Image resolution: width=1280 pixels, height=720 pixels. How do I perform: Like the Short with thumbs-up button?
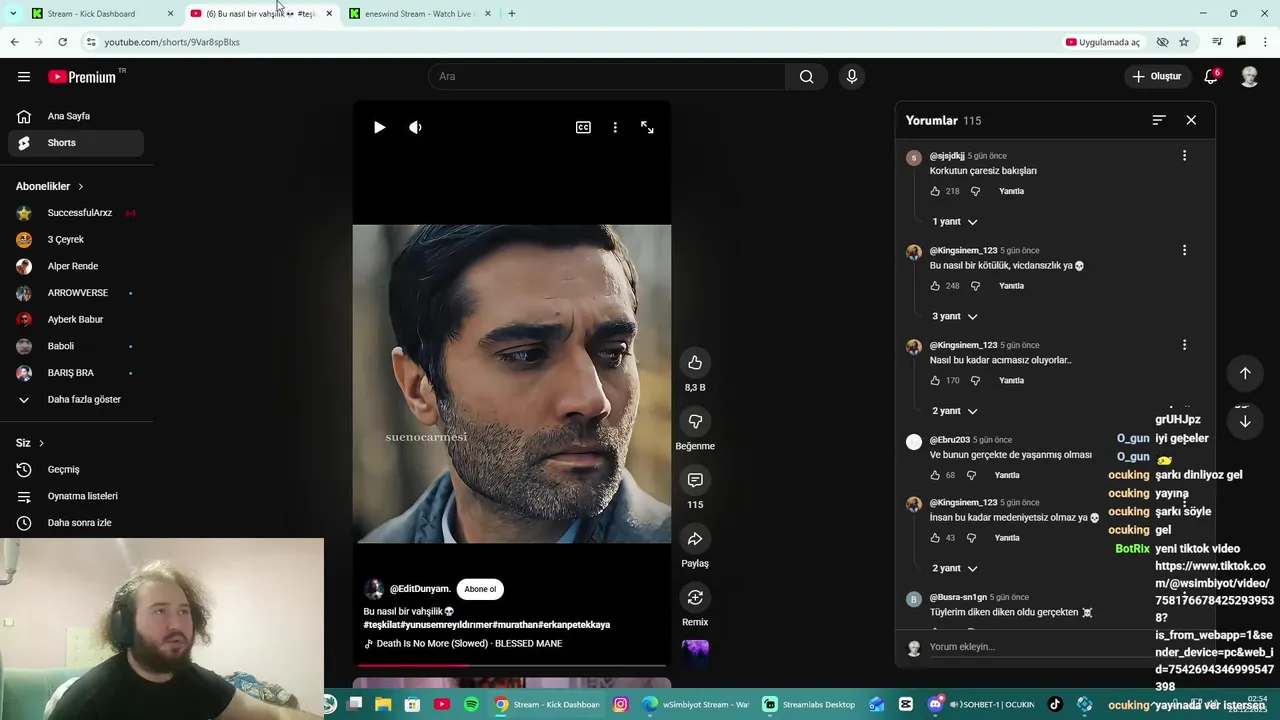(695, 362)
